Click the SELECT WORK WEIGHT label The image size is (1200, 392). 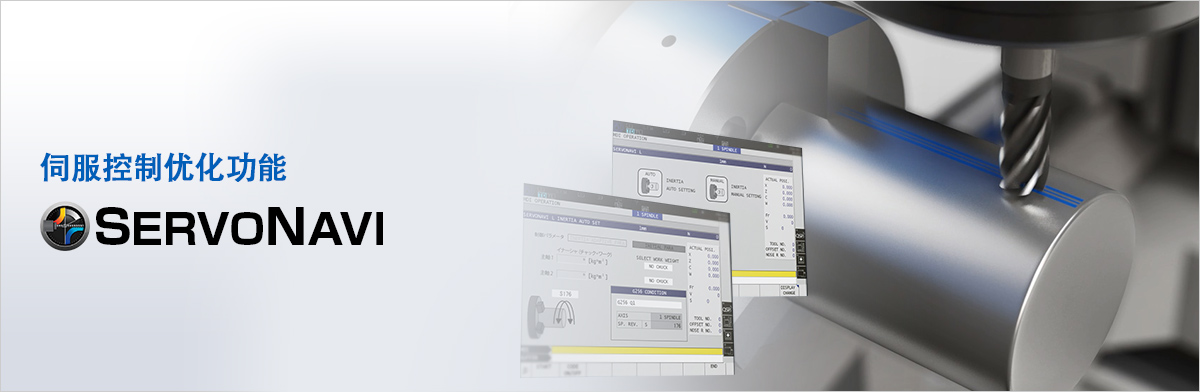pyautogui.click(x=658, y=258)
